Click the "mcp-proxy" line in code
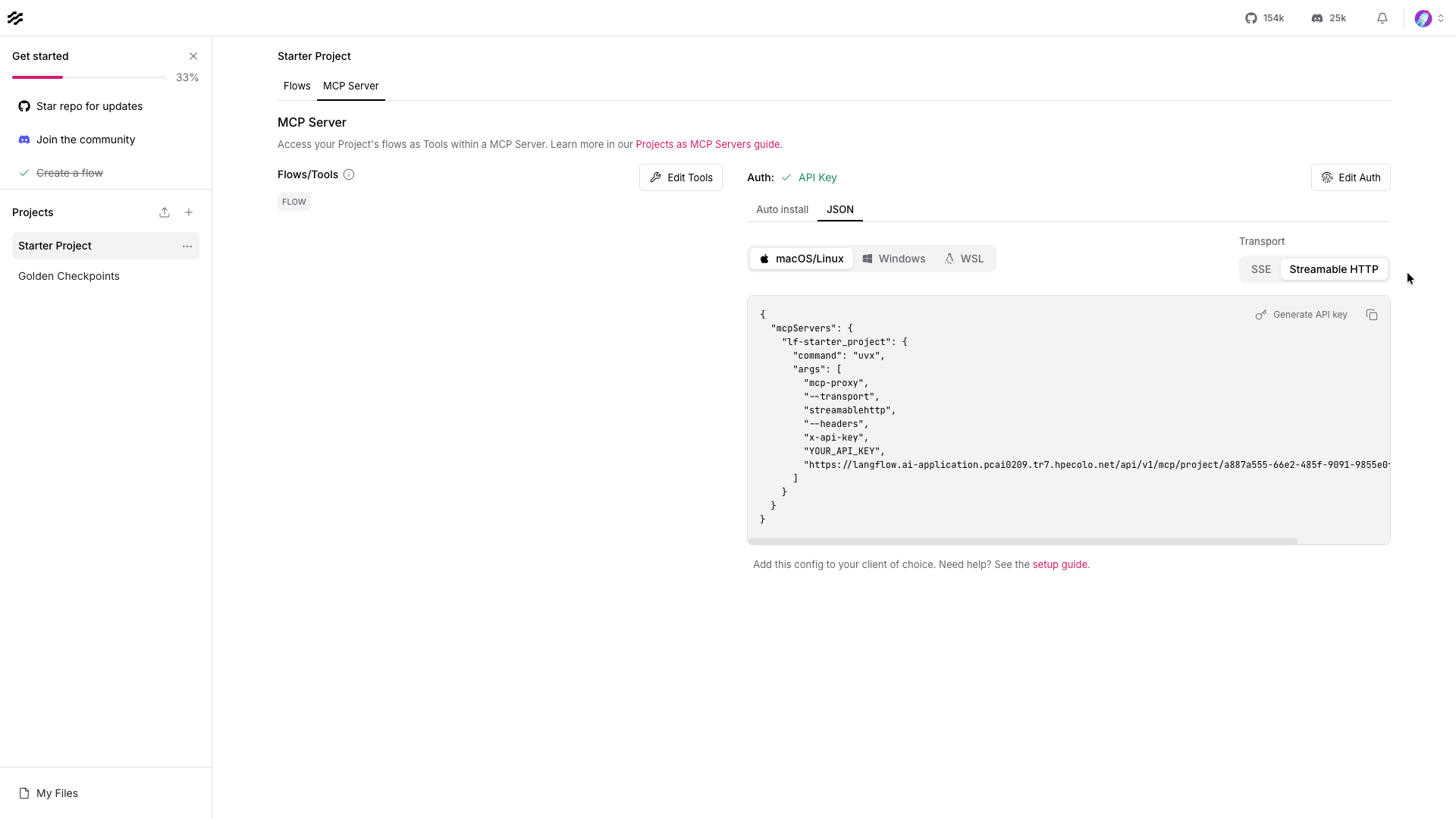 click(x=836, y=383)
